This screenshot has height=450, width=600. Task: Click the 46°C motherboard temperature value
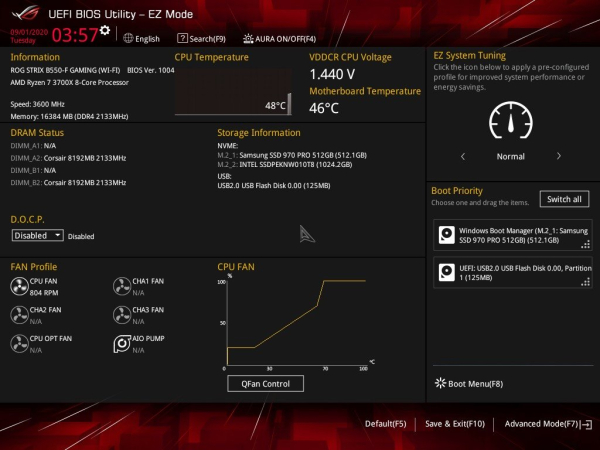[x=324, y=108]
